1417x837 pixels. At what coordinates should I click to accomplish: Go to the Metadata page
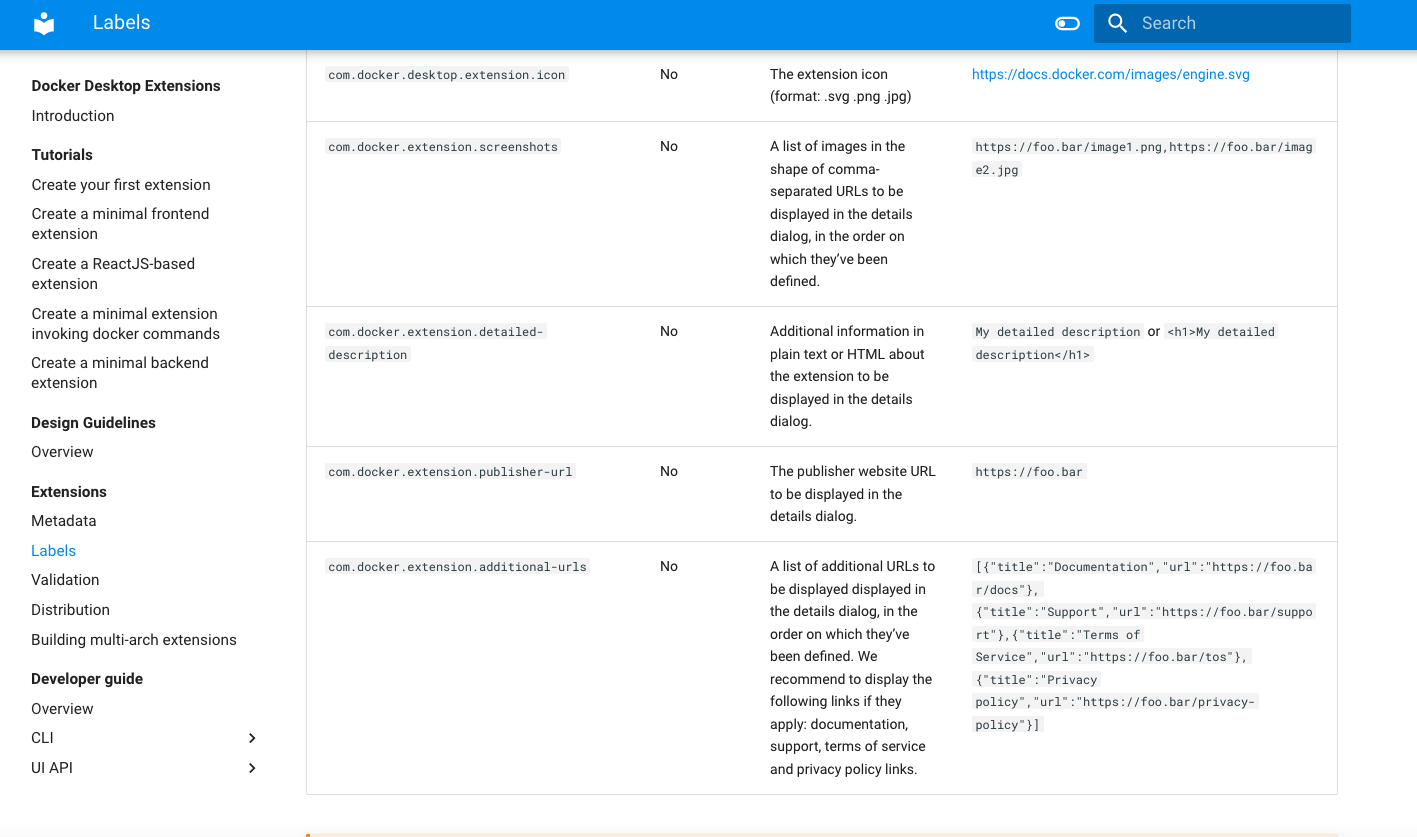64,521
